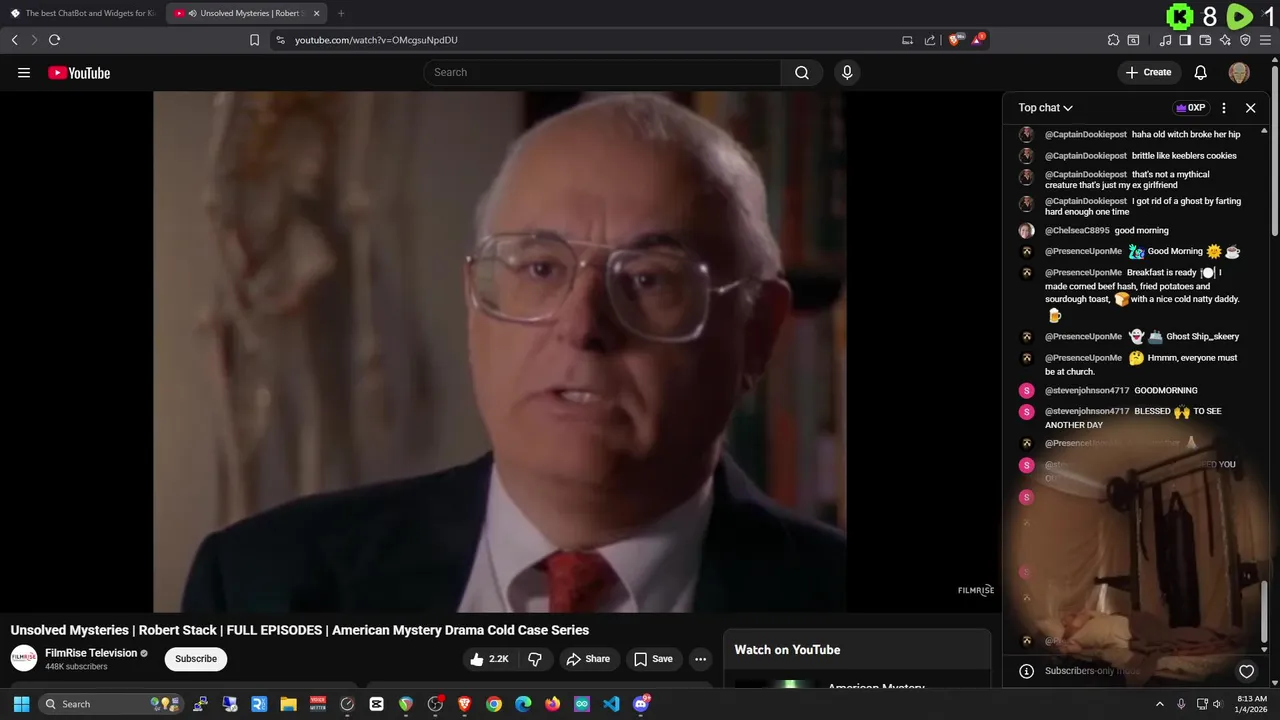Screen dimensions: 1280x720
Task: Open Visual Studio Code from taskbar
Action: [611, 704]
